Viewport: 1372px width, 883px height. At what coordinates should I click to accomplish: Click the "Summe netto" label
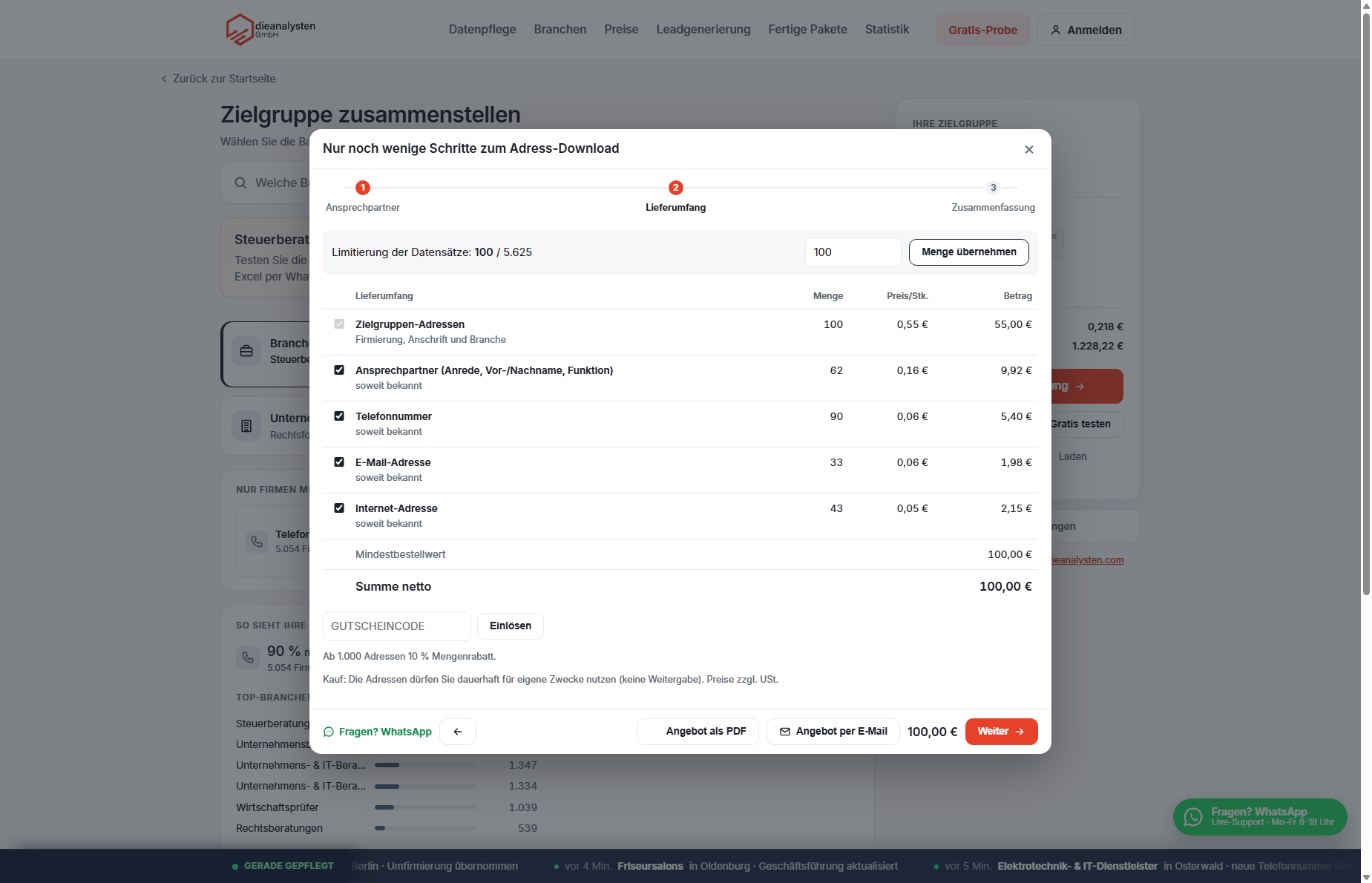click(x=393, y=587)
